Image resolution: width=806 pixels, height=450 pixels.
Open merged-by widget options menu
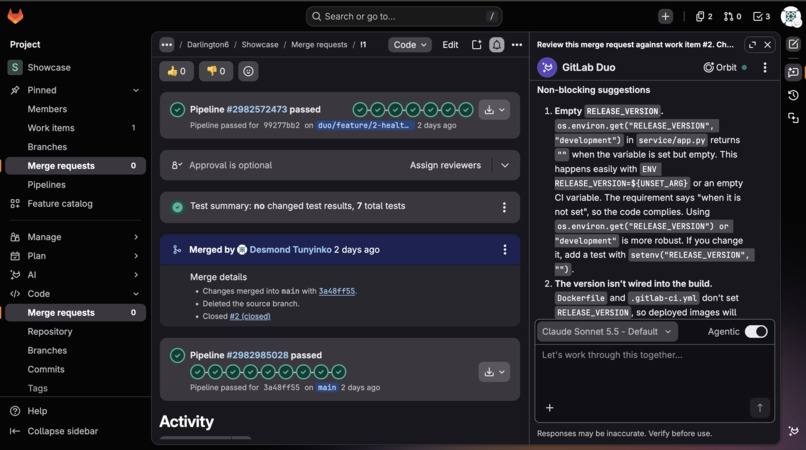point(505,249)
